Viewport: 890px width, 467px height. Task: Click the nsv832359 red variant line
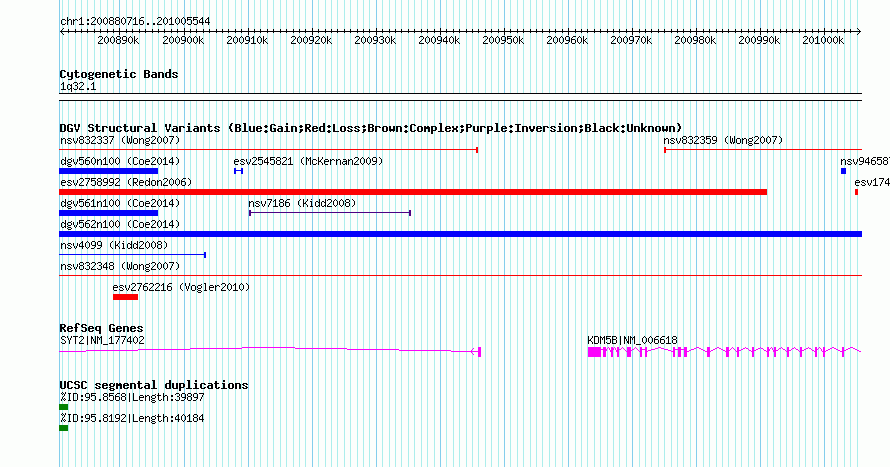(763, 150)
